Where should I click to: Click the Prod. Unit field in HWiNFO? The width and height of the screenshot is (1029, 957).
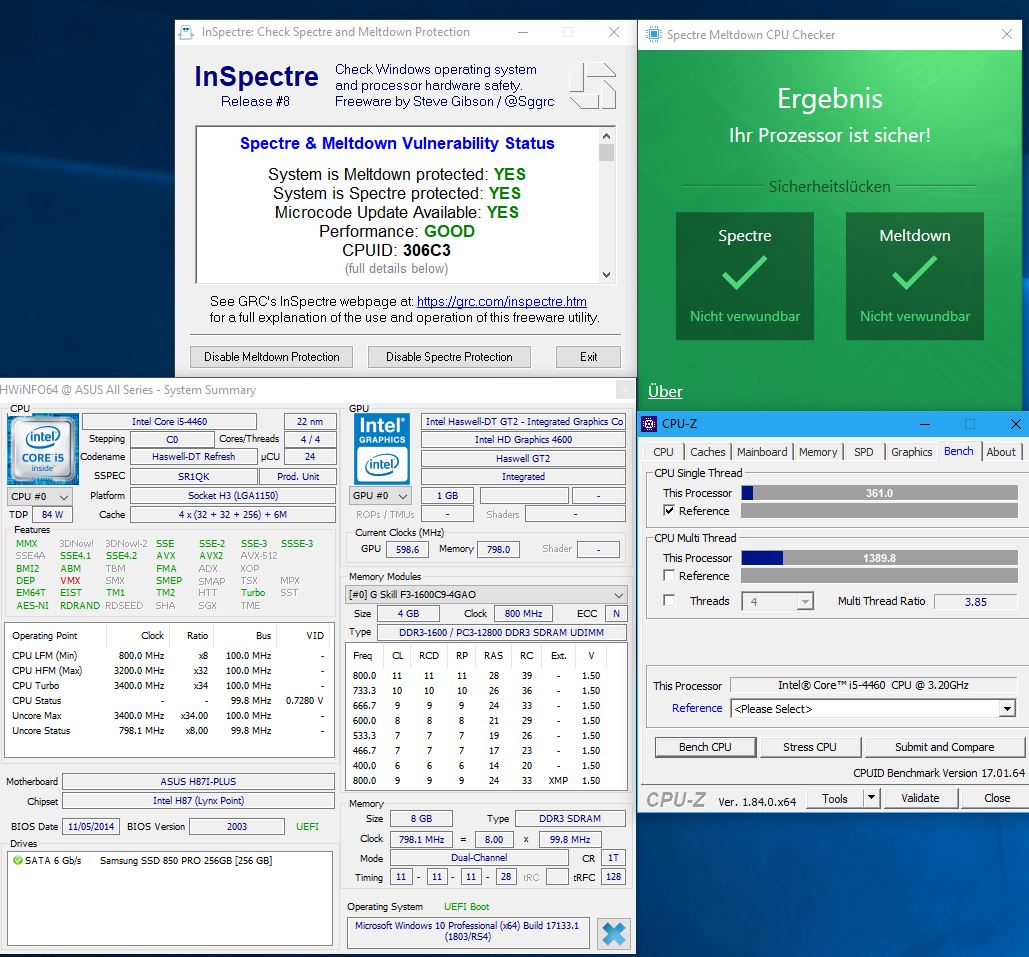pyautogui.click(x=298, y=477)
